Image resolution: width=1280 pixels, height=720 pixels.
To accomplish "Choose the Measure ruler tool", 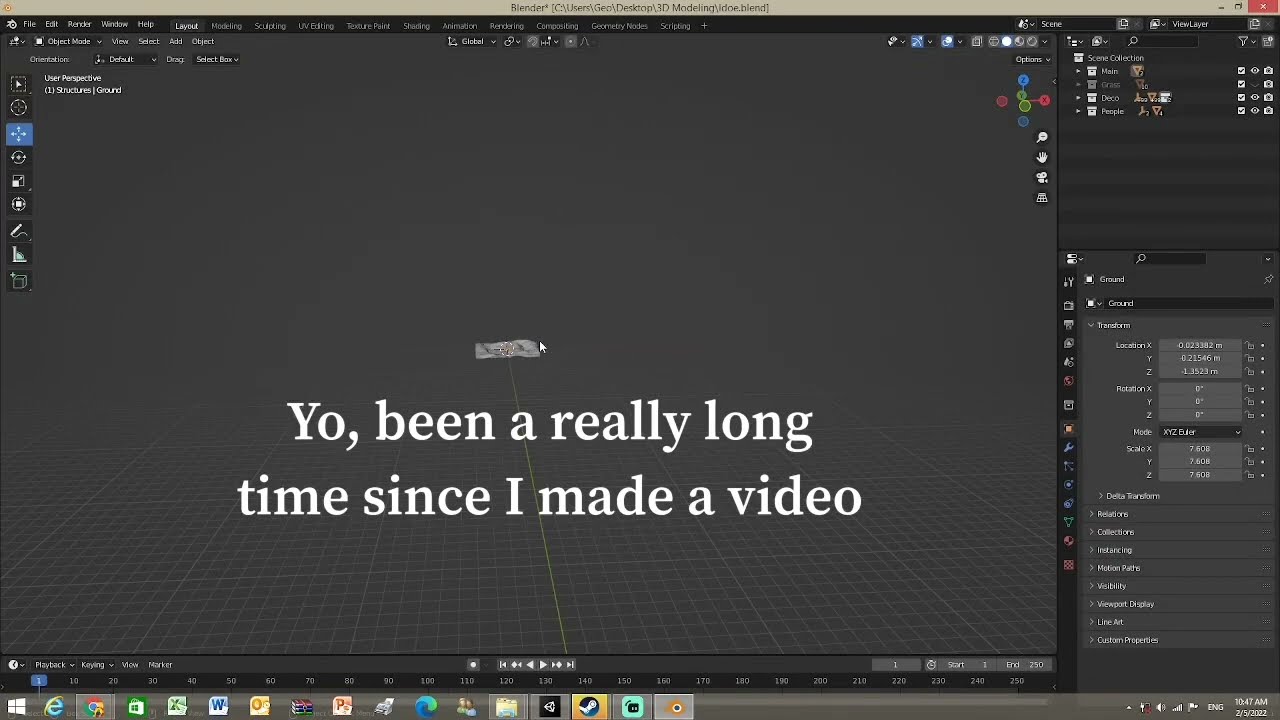I will pos(19,255).
